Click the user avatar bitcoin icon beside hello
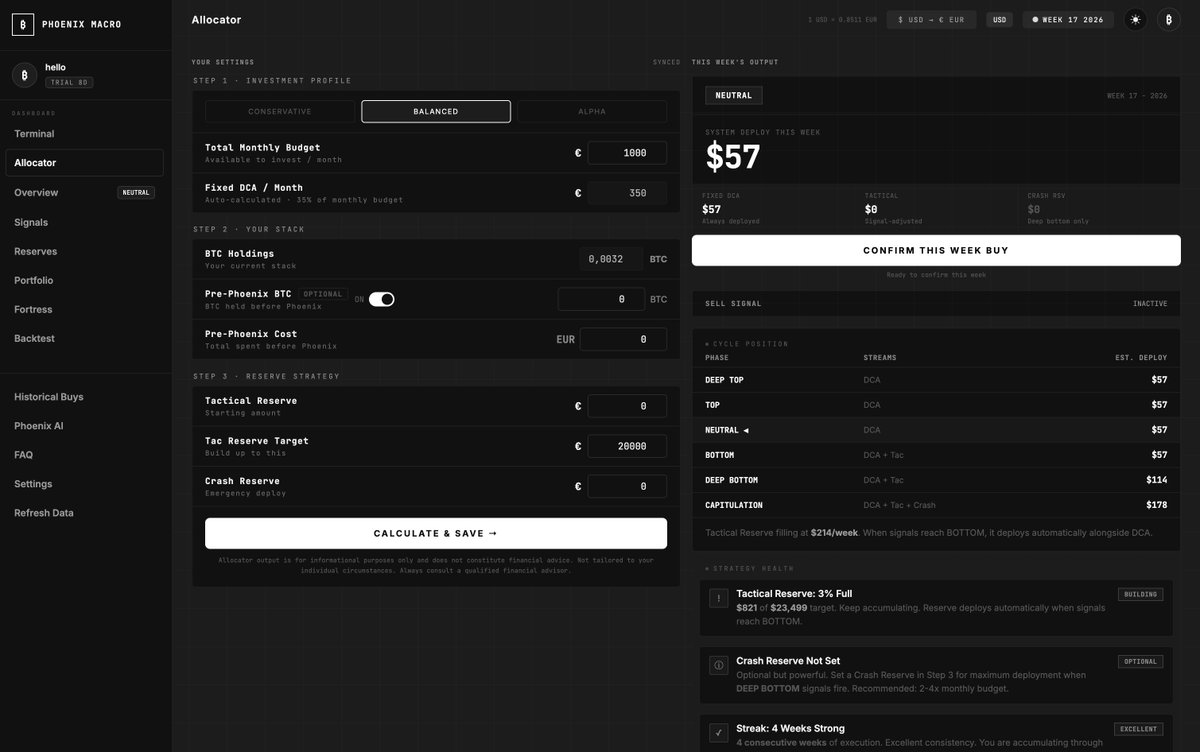This screenshot has width=1200, height=752. [24, 74]
